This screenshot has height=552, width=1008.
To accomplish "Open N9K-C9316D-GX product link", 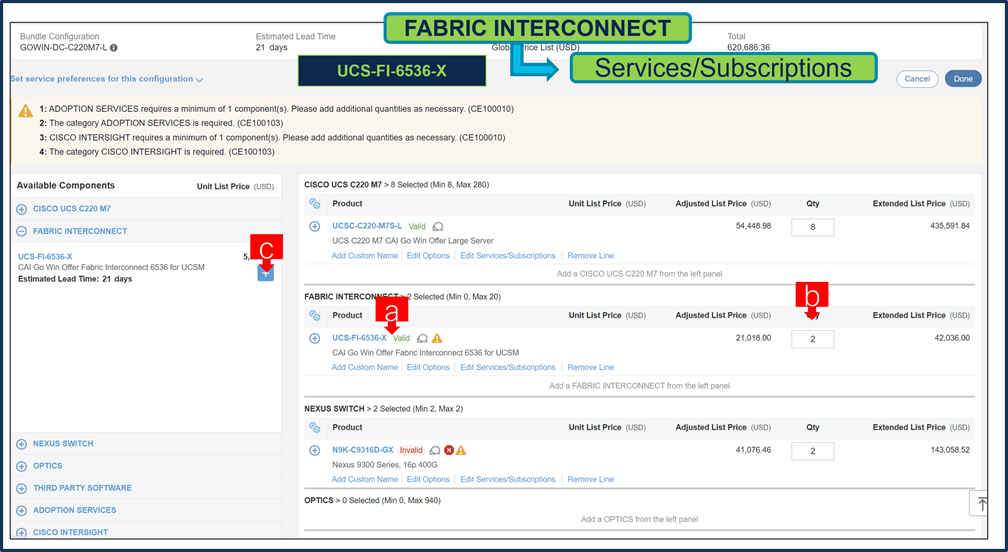I will (363, 450).
